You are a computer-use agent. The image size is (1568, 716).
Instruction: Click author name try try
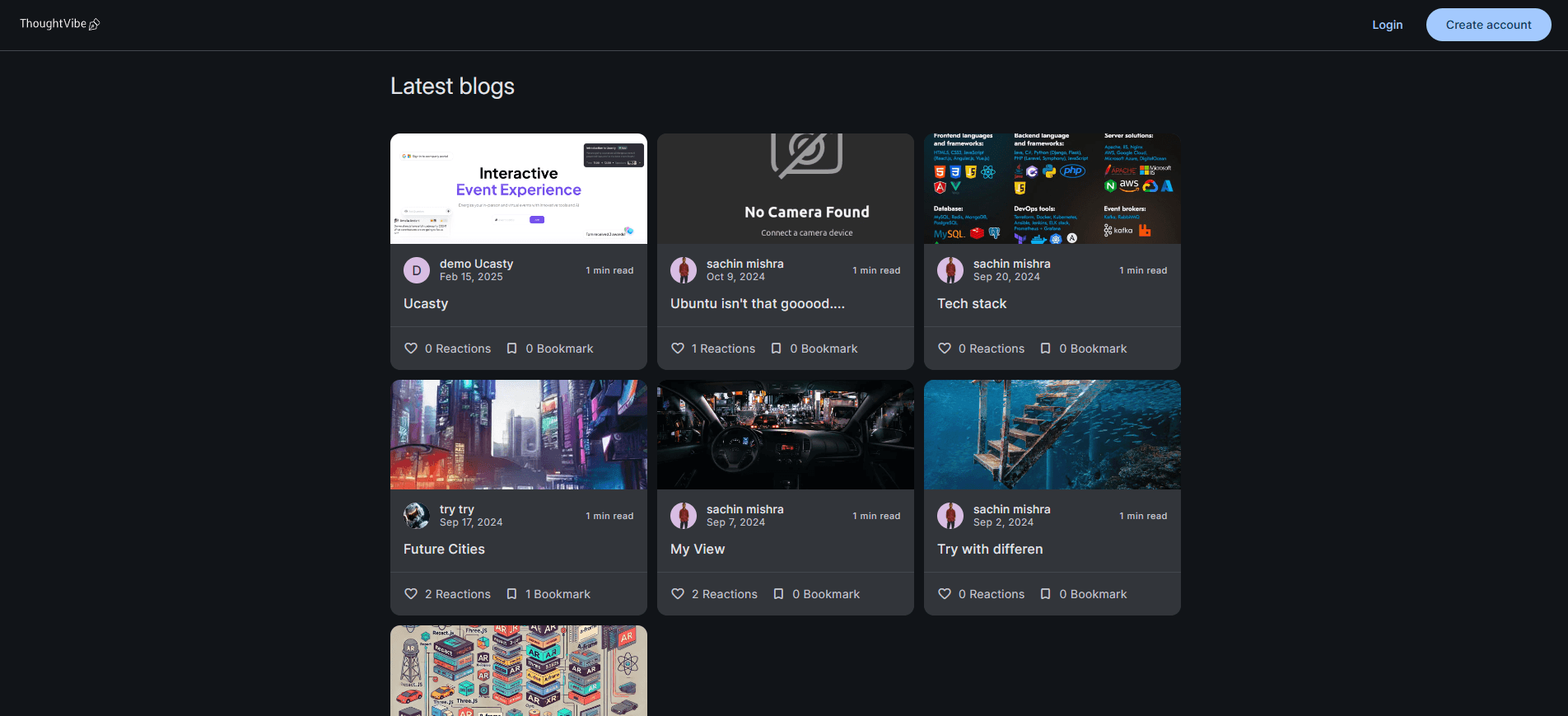(457, 509)
